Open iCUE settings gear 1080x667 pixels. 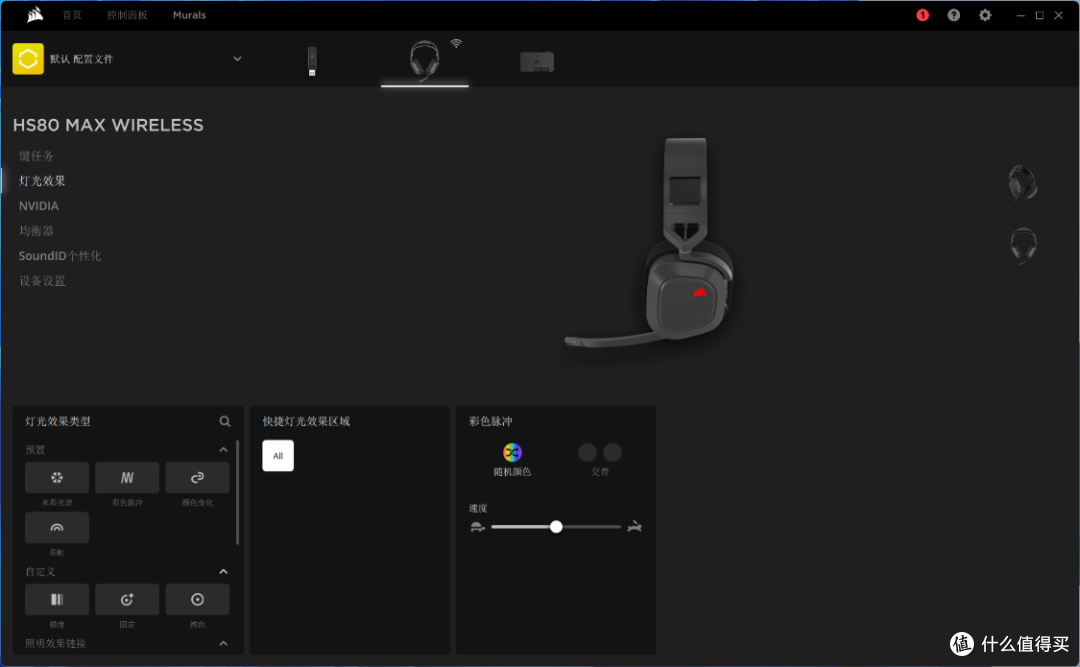pos(985,14)
